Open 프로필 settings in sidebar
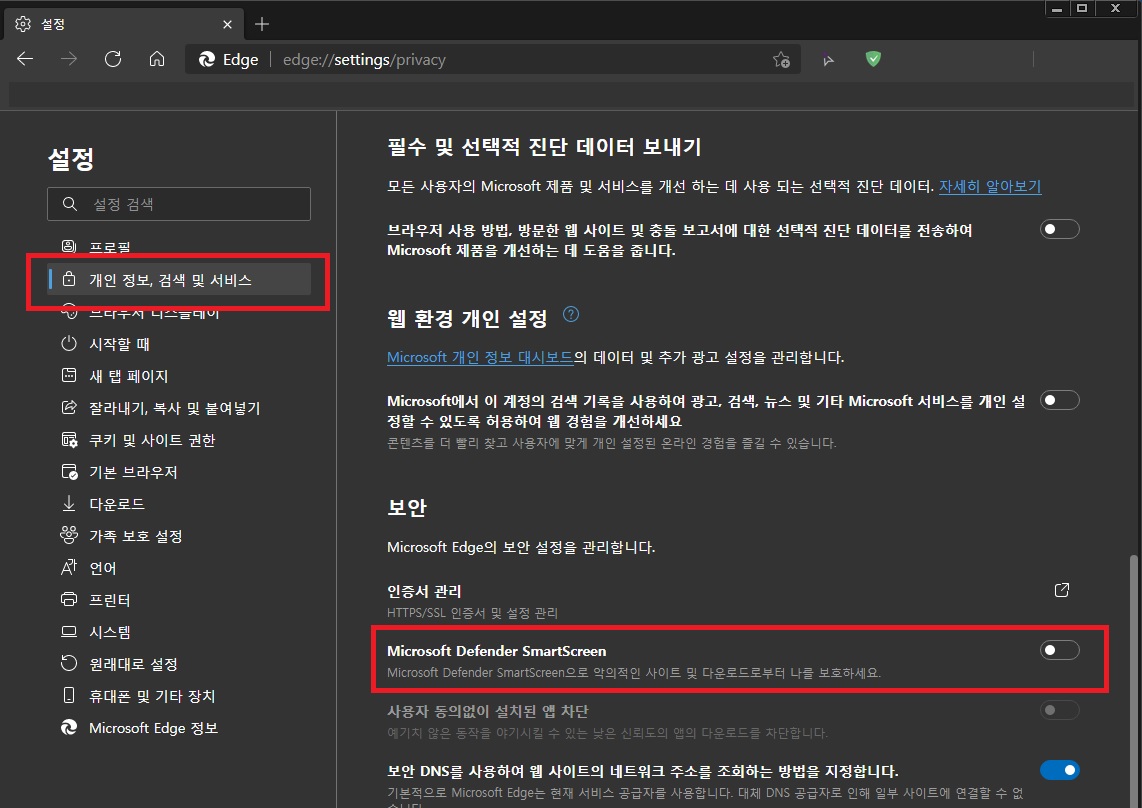 (178, 247)
